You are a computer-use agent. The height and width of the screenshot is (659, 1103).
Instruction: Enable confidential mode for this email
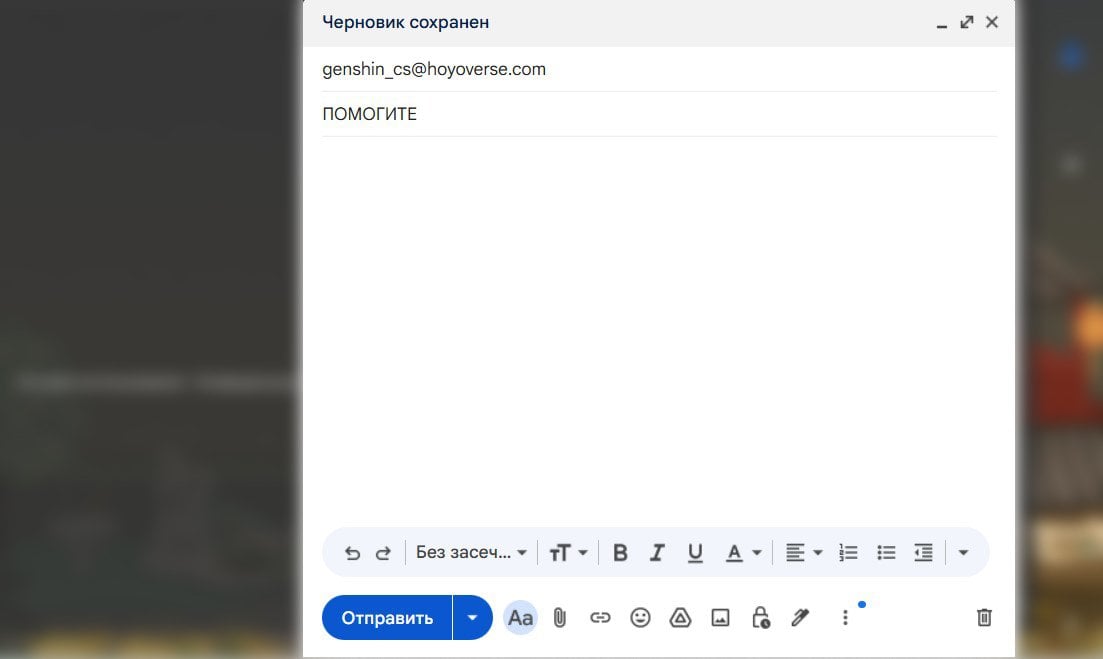tap(760, 617)
